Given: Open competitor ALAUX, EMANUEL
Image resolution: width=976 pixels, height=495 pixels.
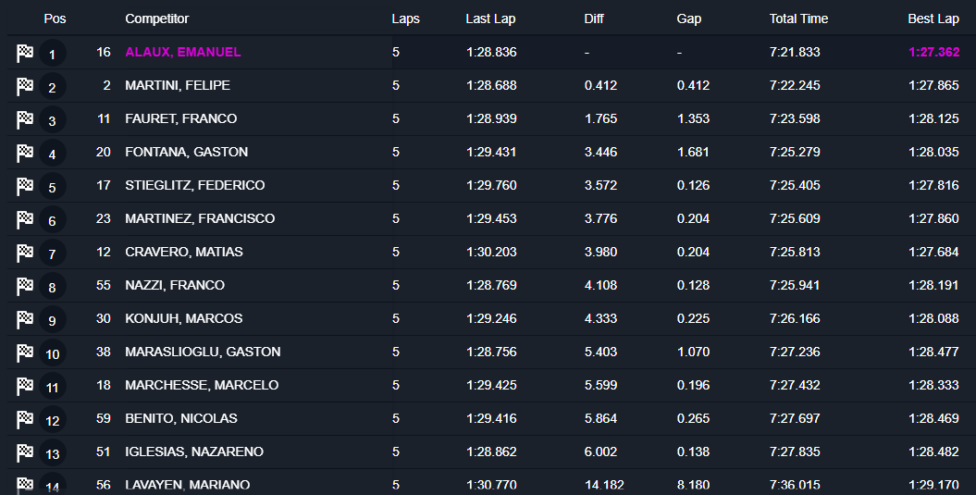Looking at the screenshot, I should pyautogui.click(x=183, y=52).
